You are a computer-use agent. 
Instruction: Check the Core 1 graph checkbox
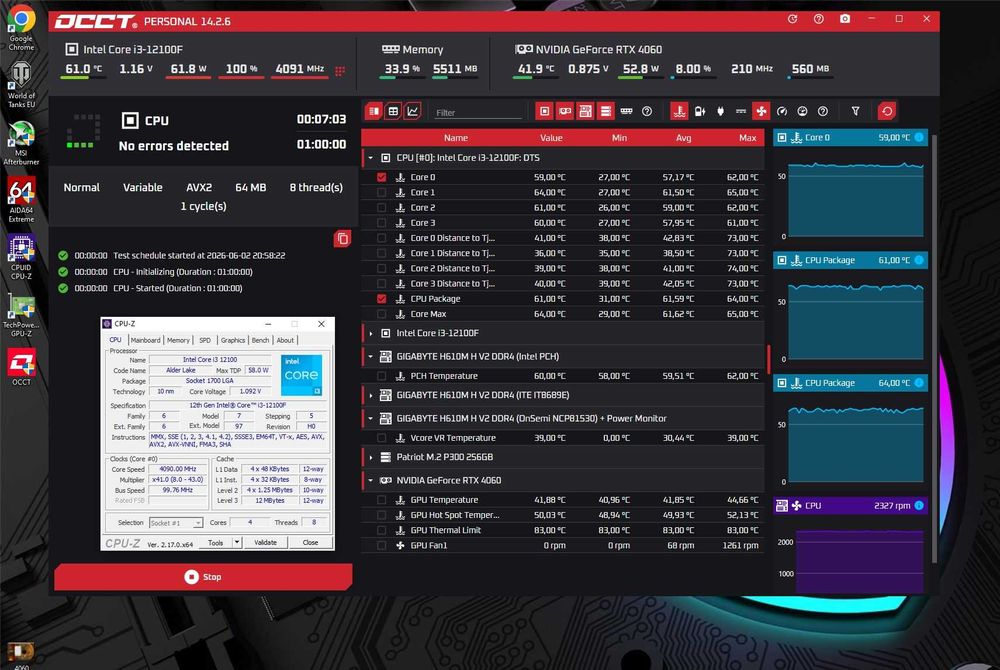[x=381, y=193]
